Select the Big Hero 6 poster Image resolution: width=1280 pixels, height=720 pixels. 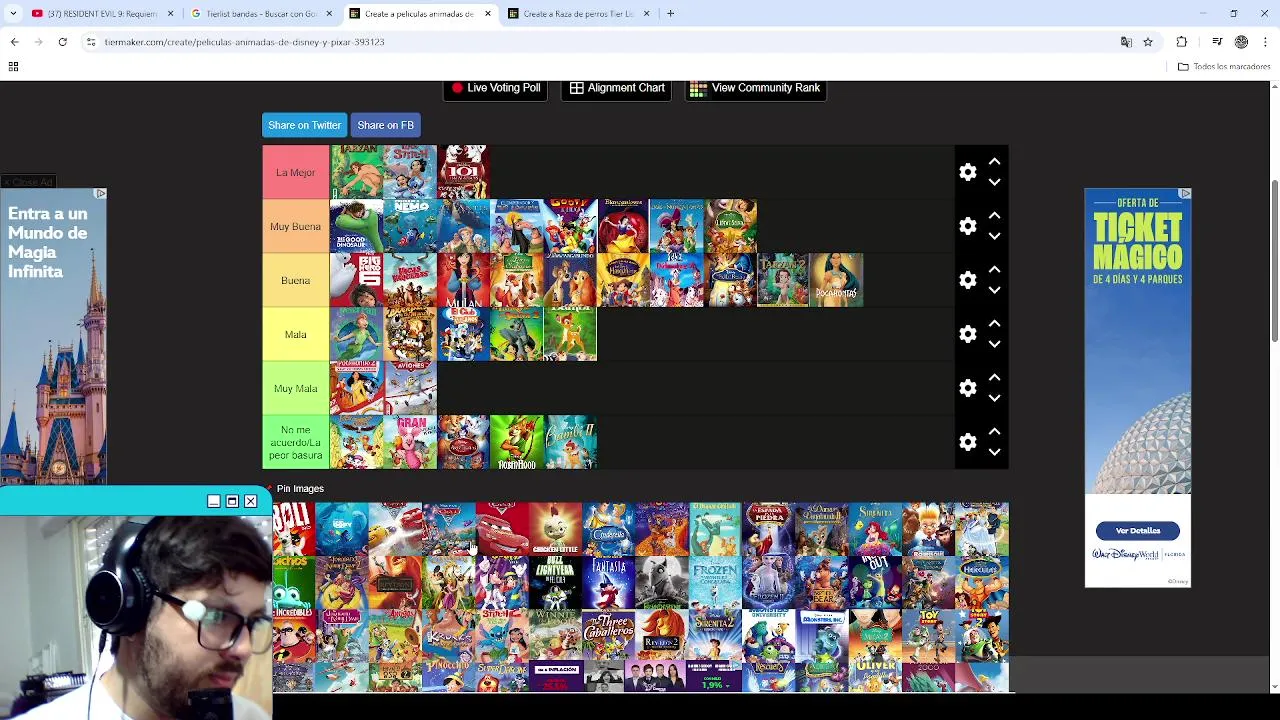pos(356,280)
